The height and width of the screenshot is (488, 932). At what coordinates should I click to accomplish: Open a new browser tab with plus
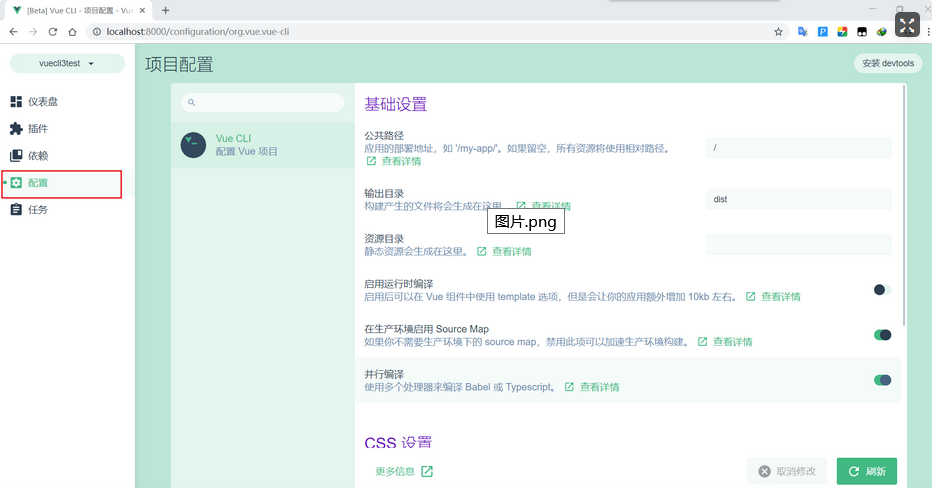click(x=166, y=10)
